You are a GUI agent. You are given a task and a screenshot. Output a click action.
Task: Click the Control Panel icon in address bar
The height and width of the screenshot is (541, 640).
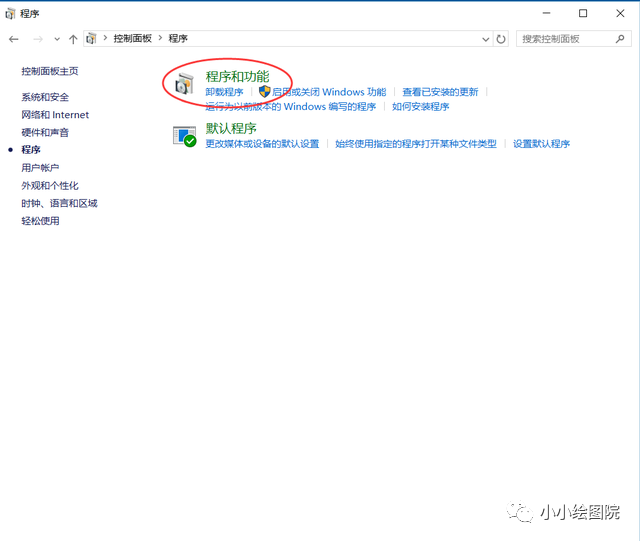coord(91,38)
